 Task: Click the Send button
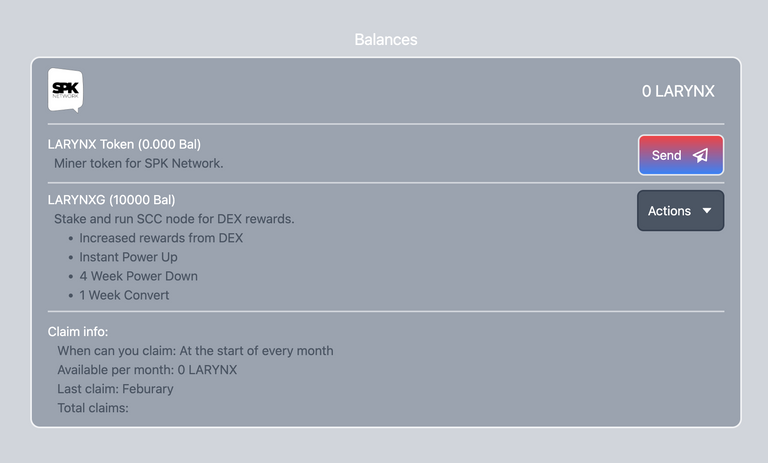click(680, 155)
